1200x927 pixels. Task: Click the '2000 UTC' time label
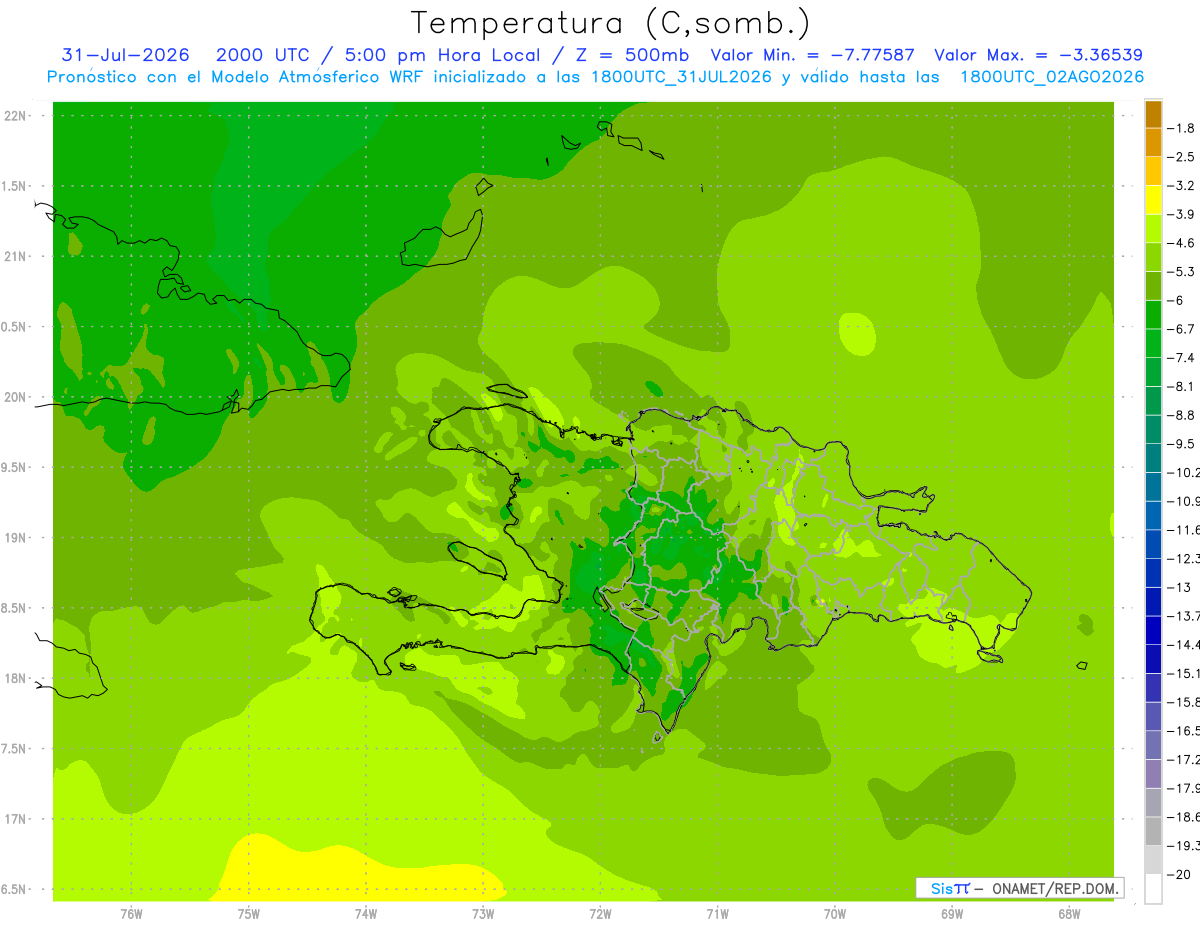pos(262,55)
